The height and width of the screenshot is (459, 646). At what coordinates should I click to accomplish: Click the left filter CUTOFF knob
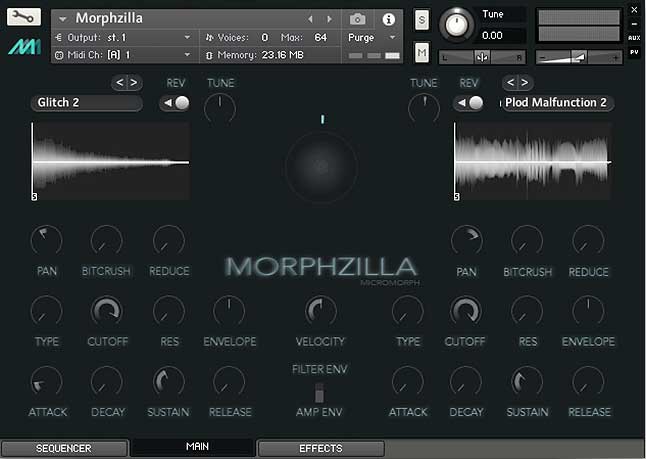click(x=107, y=311)
